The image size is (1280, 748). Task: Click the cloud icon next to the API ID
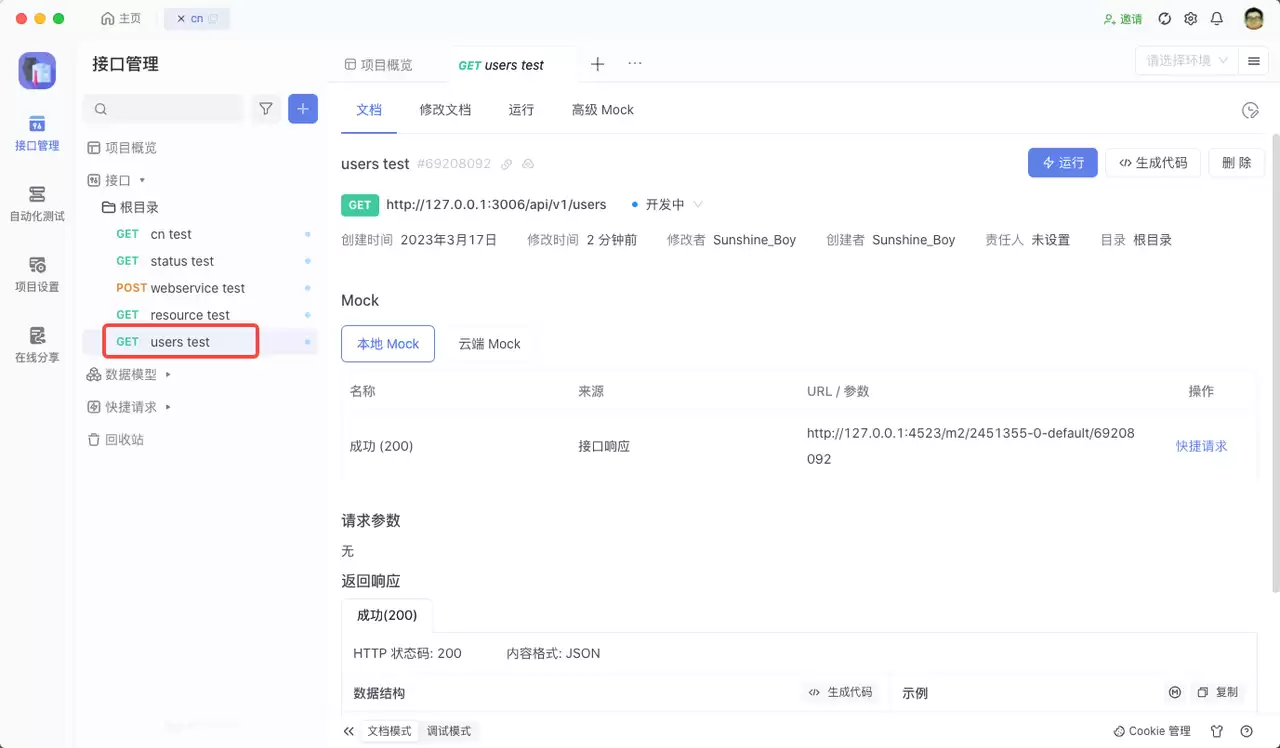tap(528, 164)
